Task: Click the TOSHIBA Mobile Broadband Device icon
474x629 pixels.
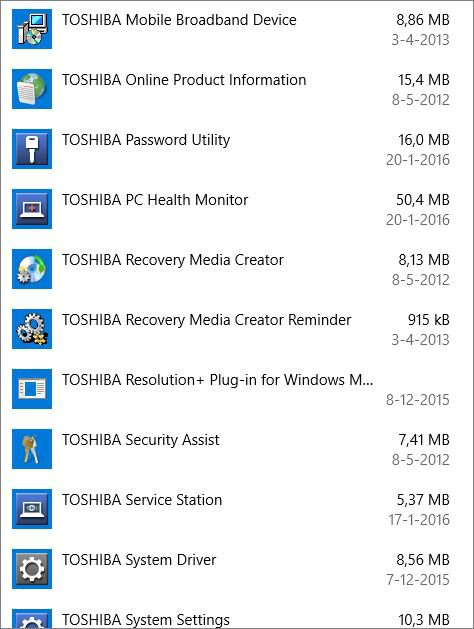Action: [x=32, y=29]
